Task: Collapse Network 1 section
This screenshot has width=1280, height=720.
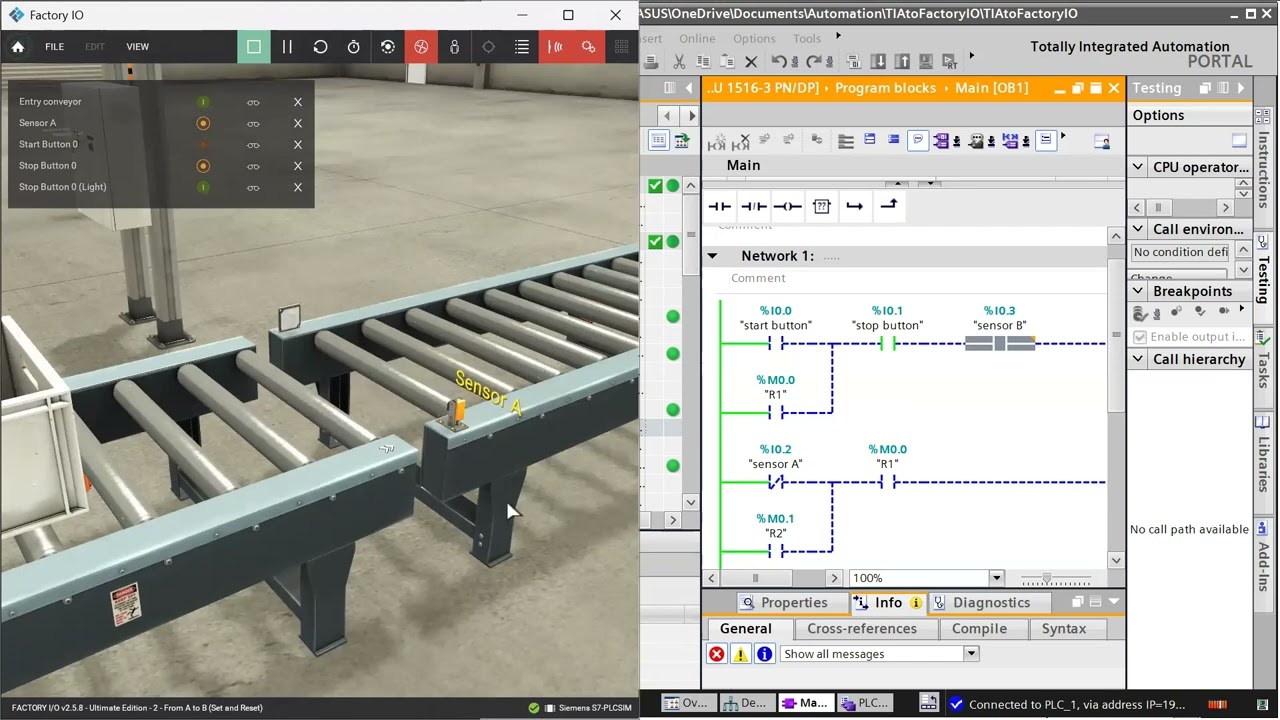Action: (x=712, y=256)
